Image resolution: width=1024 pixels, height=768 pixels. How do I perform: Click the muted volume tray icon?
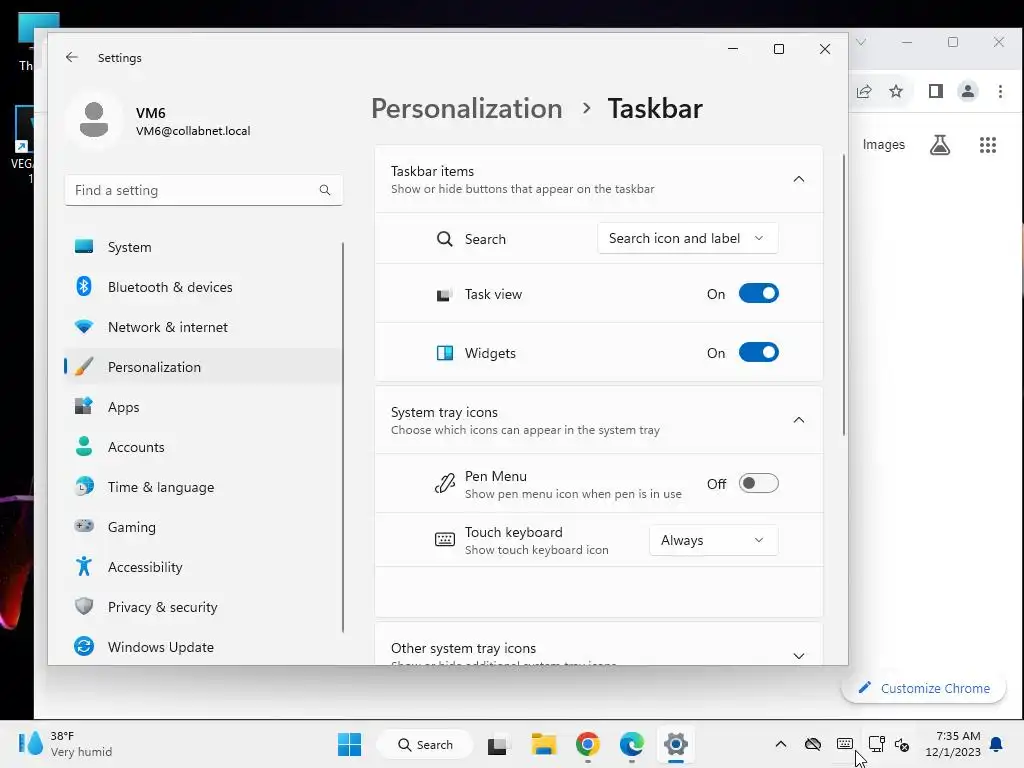[902, 744]
